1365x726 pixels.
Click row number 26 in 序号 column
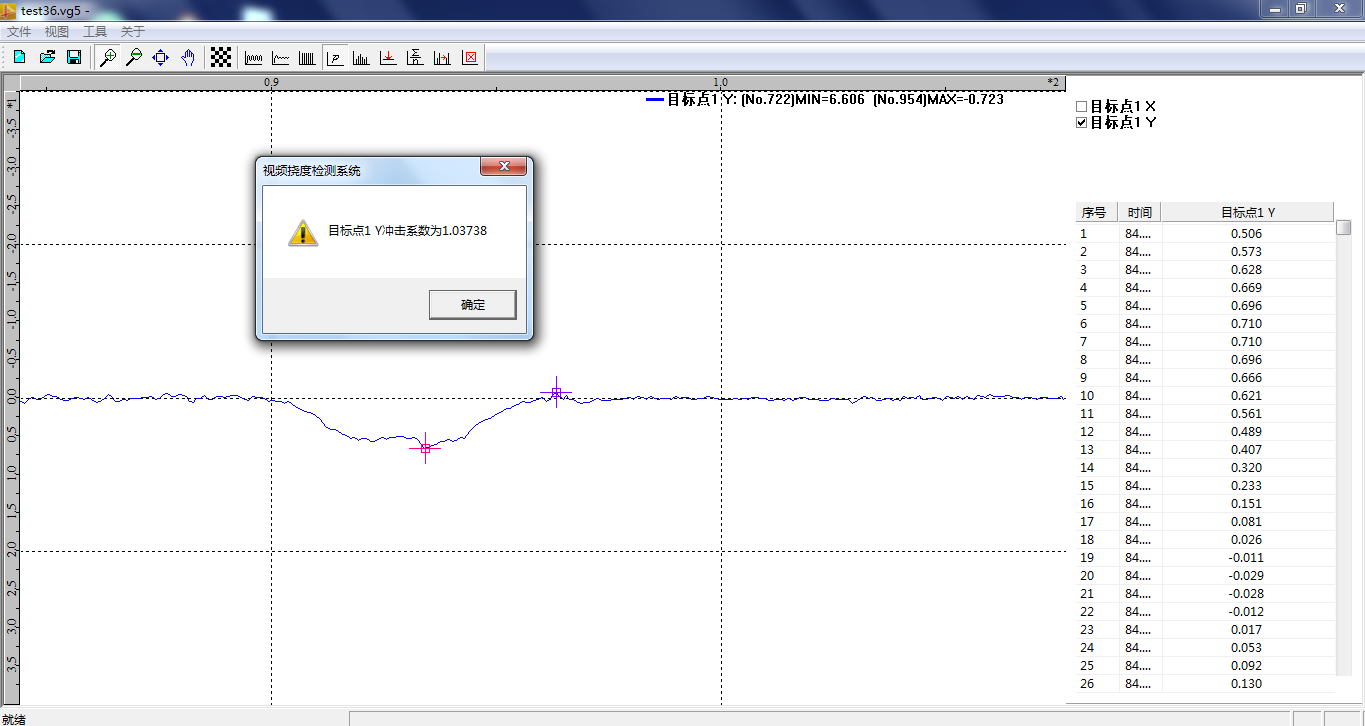(1087, 684)
